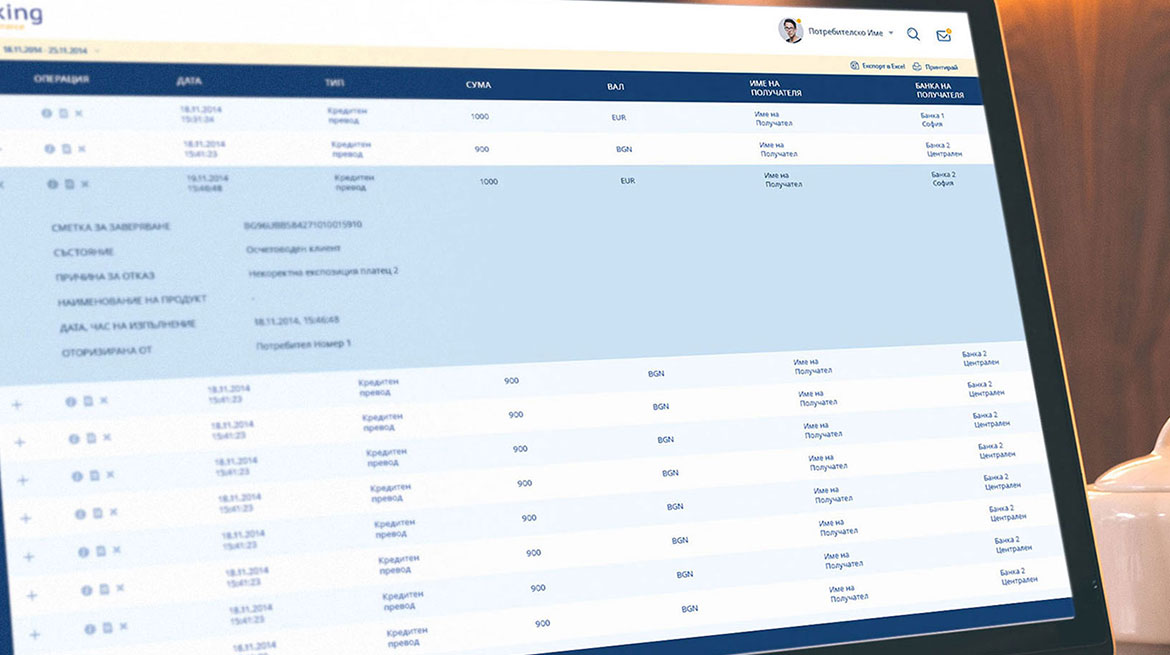Screen dimensions: 1170x655
Task: Select the date cell '18.11.2014 15:31:34'
Action: 200,114
